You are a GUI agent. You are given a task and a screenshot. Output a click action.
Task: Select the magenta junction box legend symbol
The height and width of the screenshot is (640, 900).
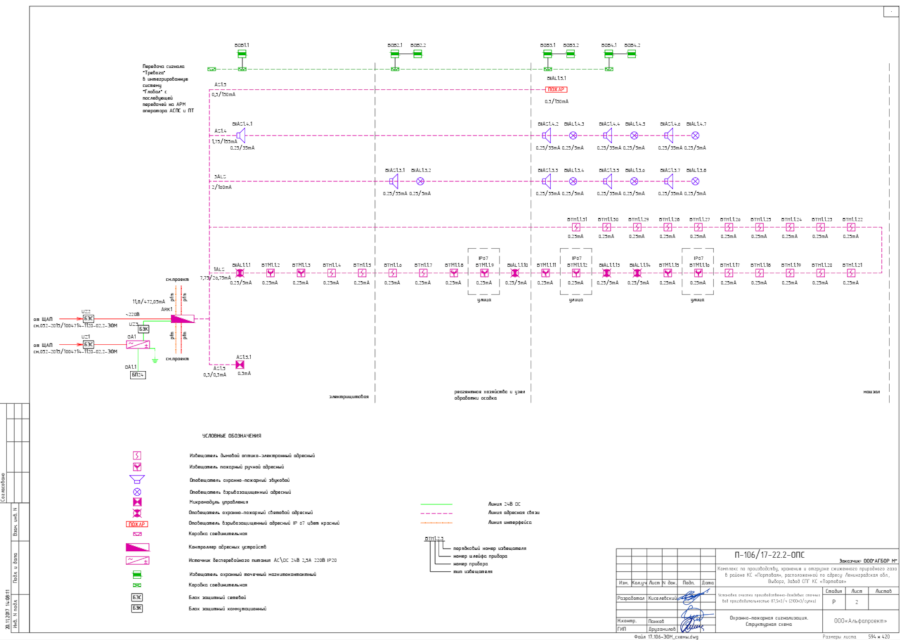(x=137, y=534)
